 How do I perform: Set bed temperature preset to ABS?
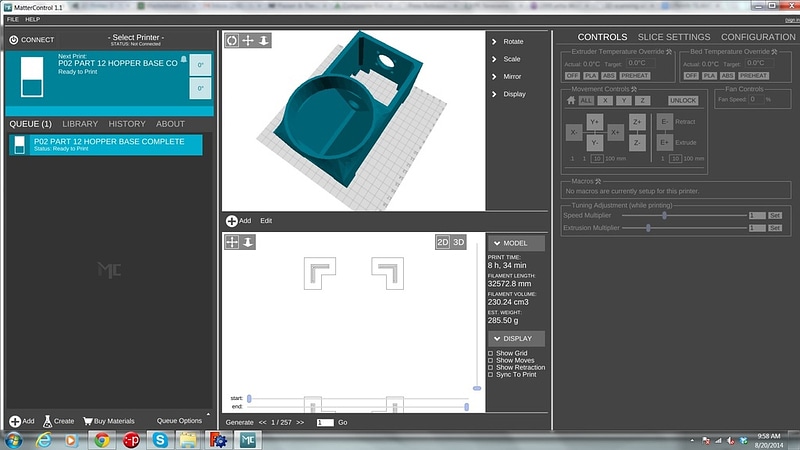click(x=727, y=76)
